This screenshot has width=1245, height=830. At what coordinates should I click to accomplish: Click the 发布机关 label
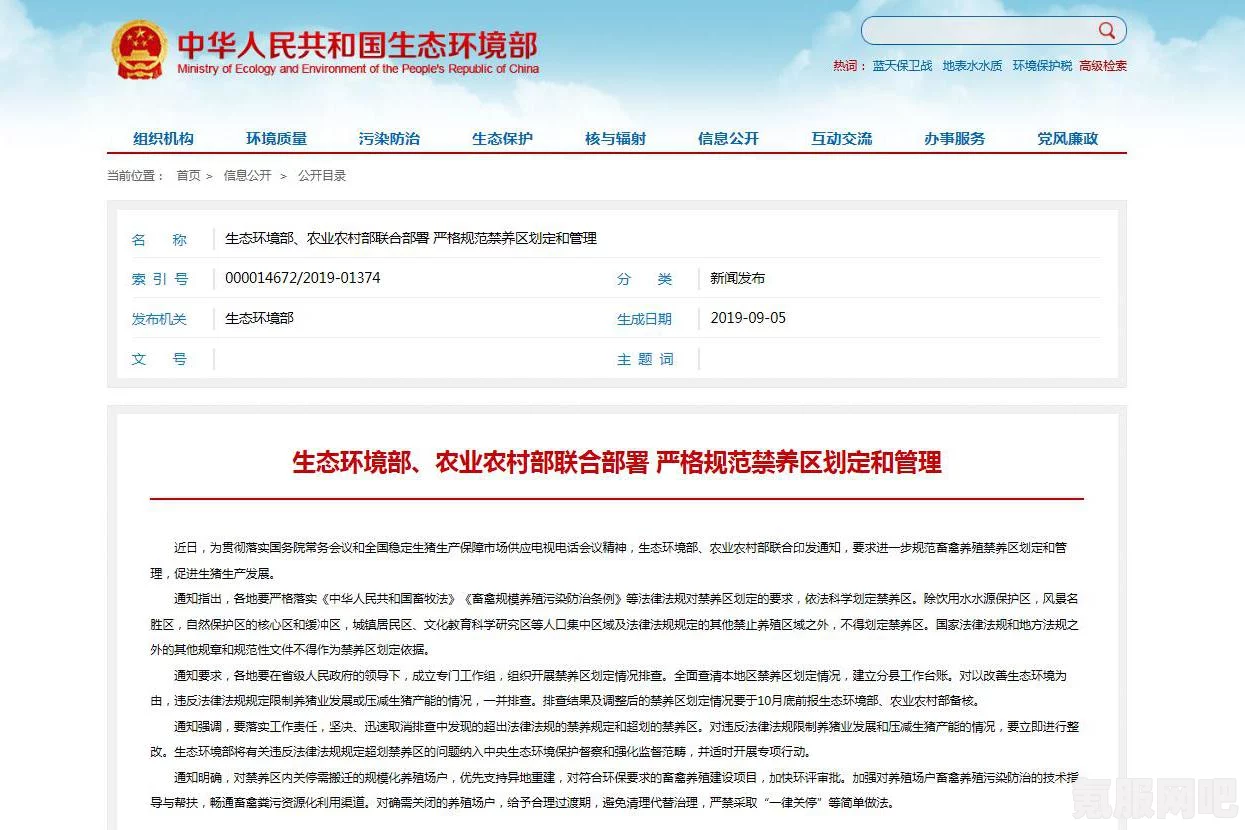click(x=159, y=319)
